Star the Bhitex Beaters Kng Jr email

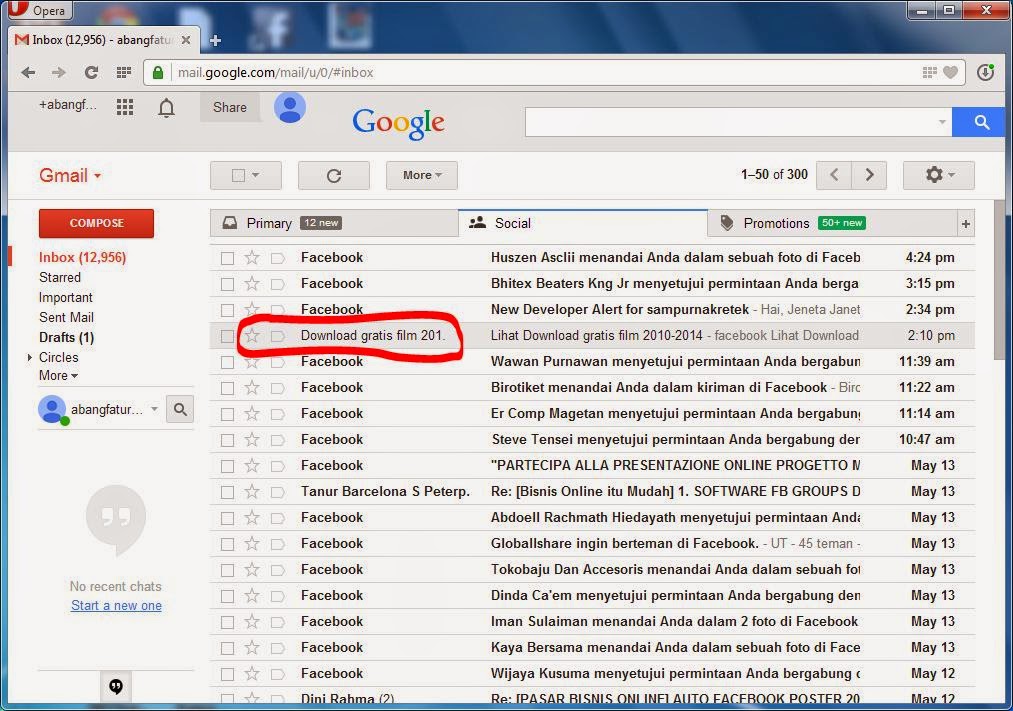coord(252,283)
